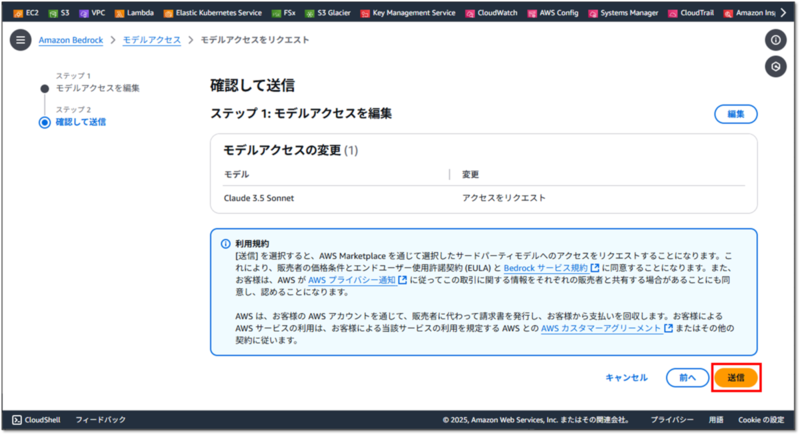Open the EC2 service shortcut

tap(26, 13)
